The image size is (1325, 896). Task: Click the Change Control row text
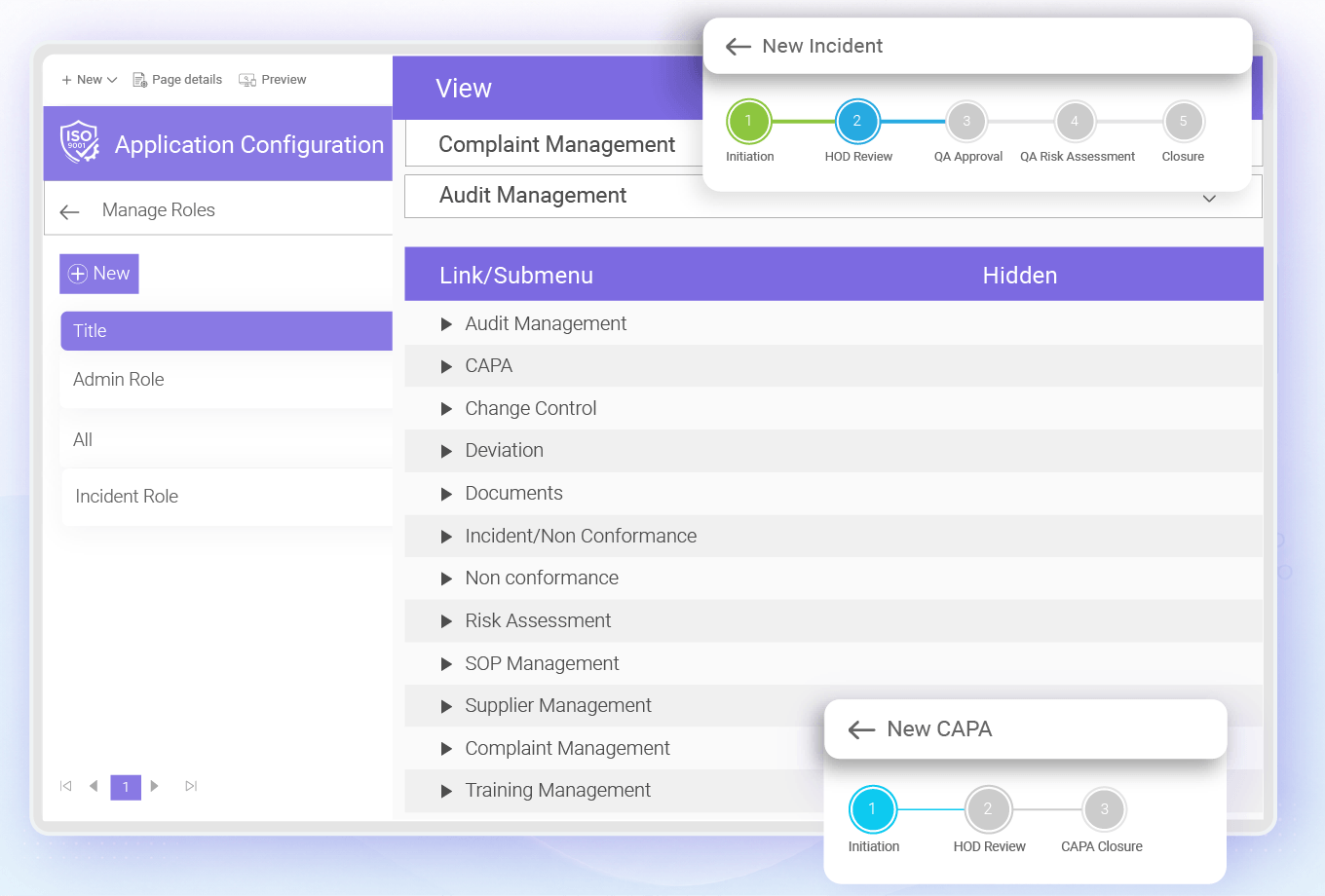pos(530,409)
